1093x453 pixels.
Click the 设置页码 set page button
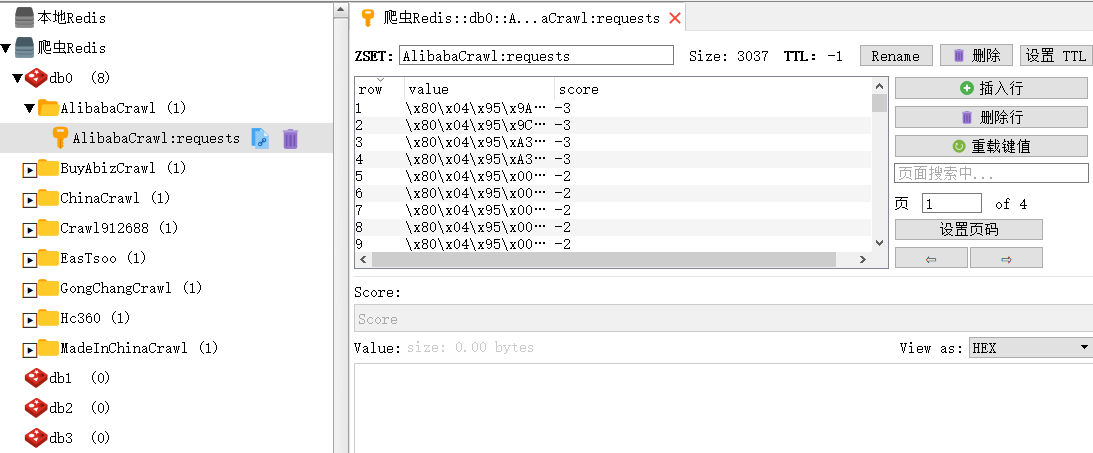click(969, 229)
